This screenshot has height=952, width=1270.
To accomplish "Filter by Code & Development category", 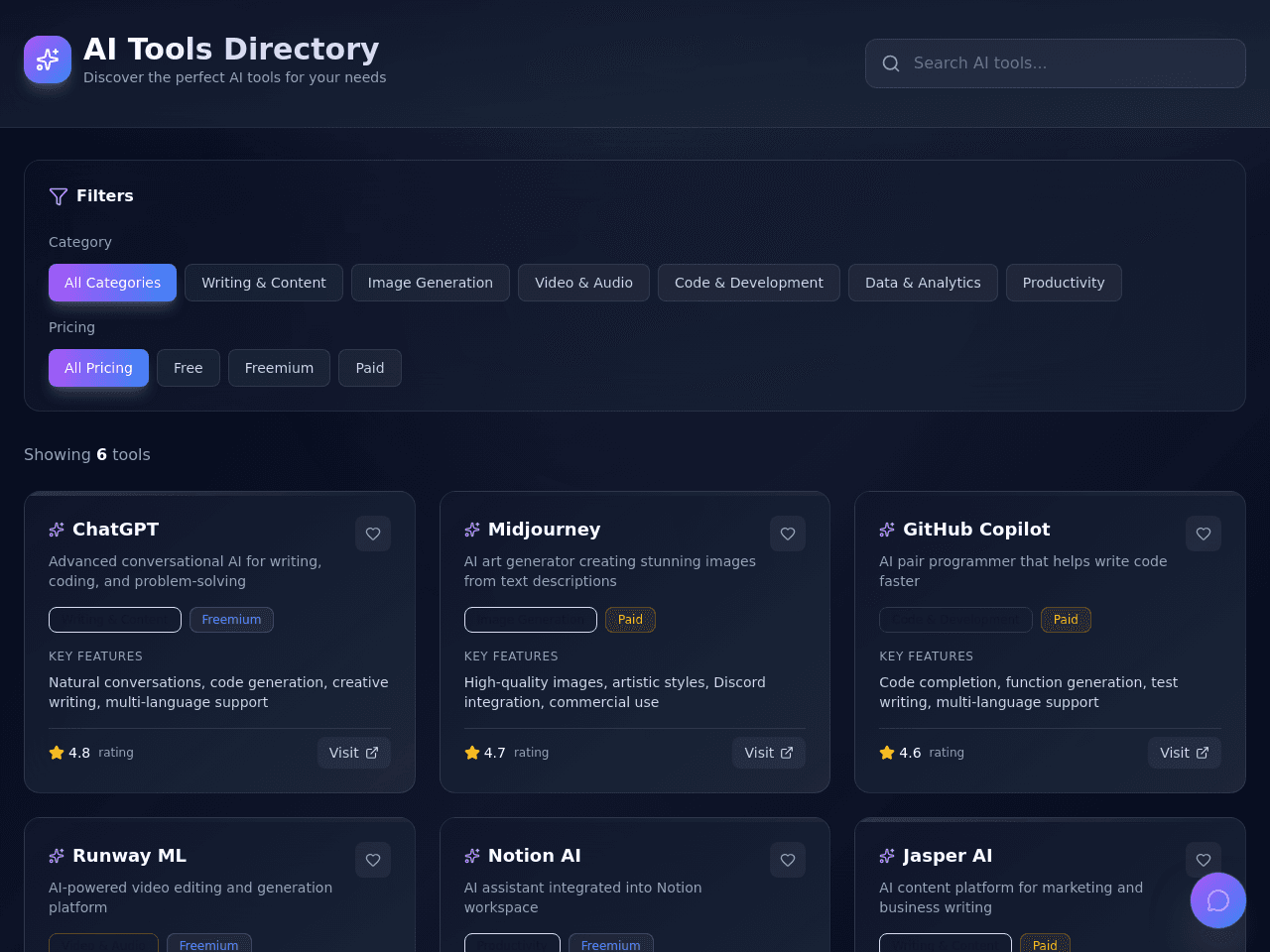I will 749,283.
